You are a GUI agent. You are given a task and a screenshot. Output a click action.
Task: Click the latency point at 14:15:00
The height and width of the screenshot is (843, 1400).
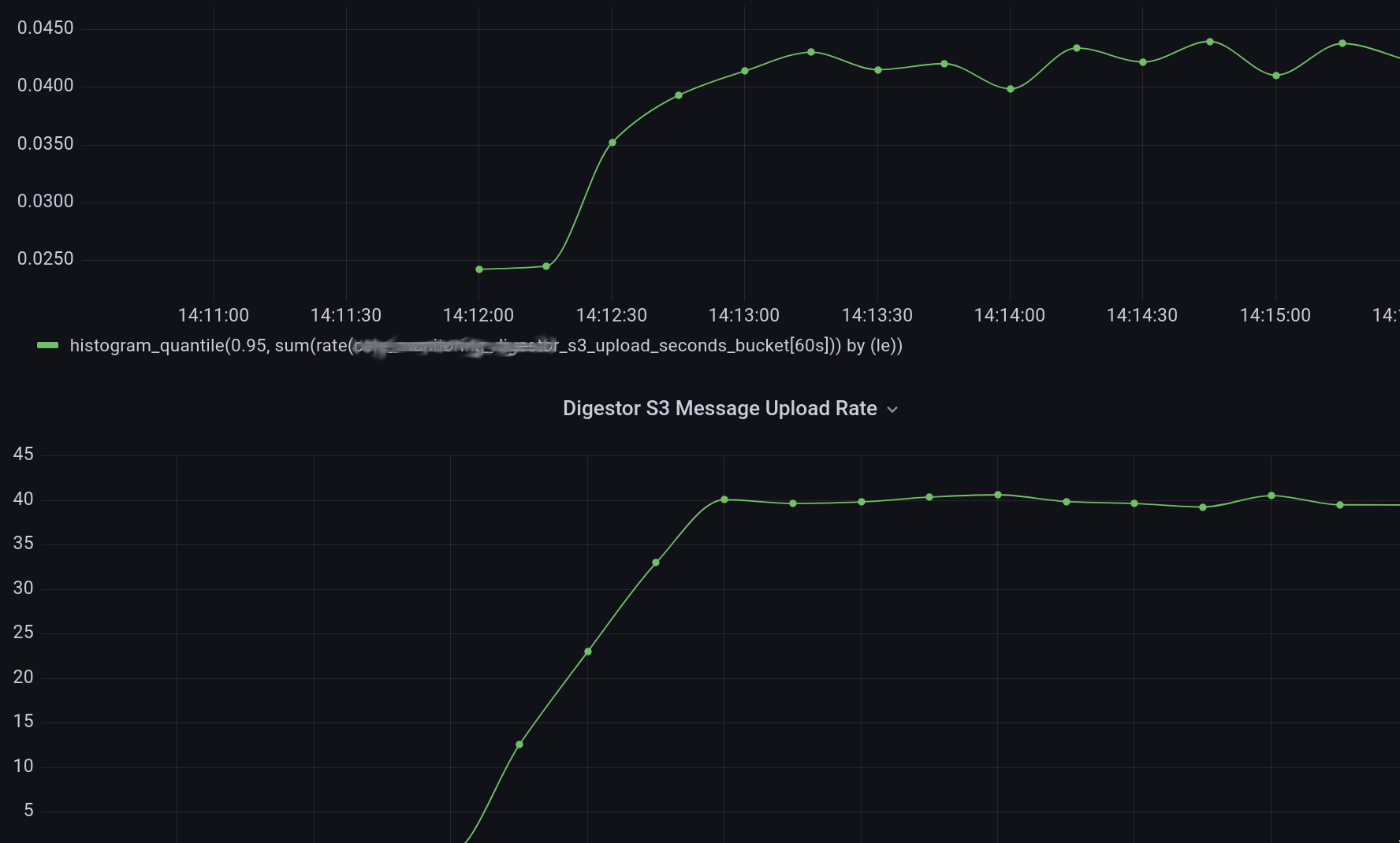tap(1276, 76)
